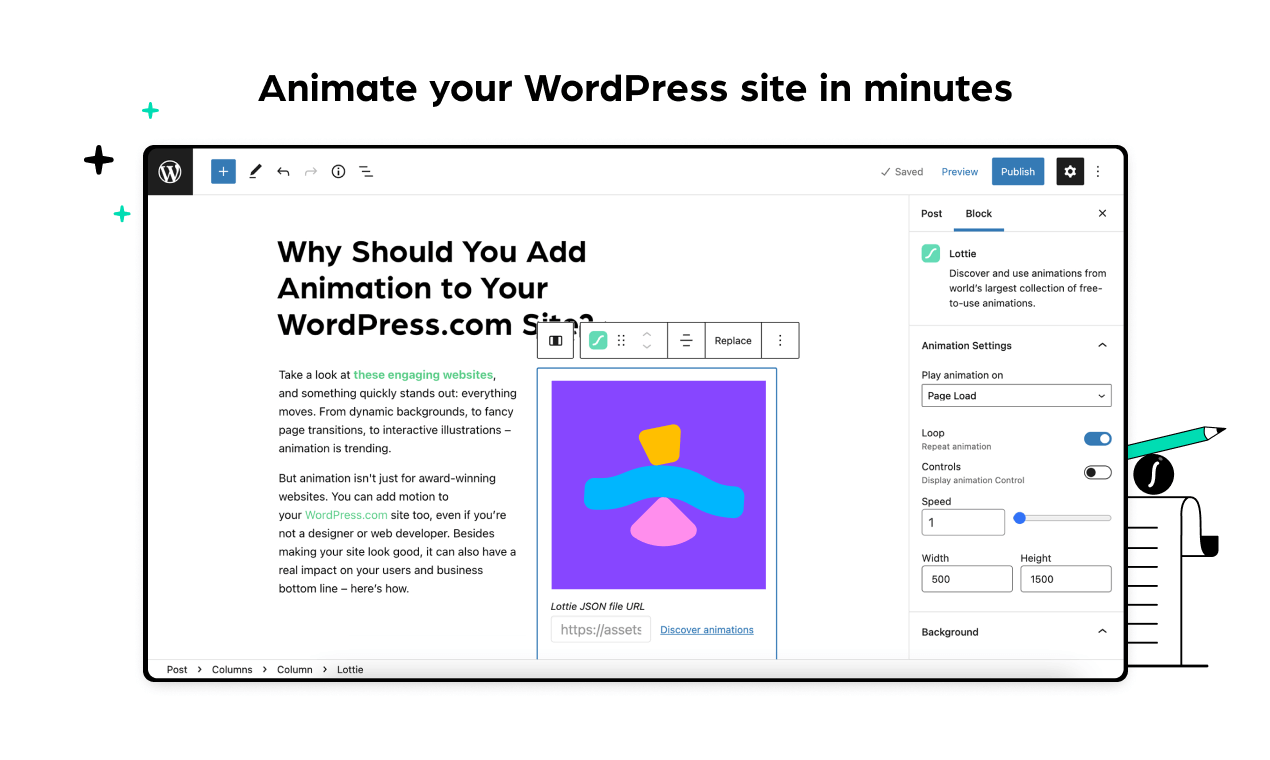Toggle the Loop switch

1098,439
